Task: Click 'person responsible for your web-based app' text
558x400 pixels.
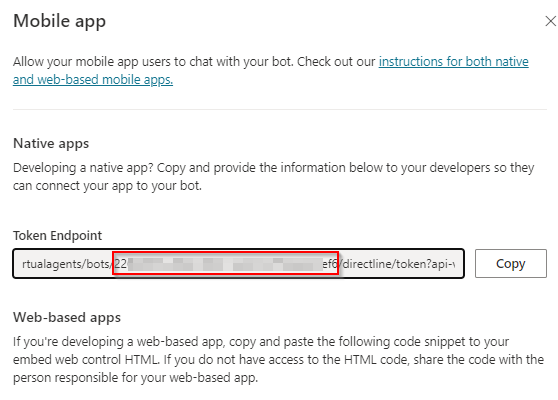Action: click(135, 378)
